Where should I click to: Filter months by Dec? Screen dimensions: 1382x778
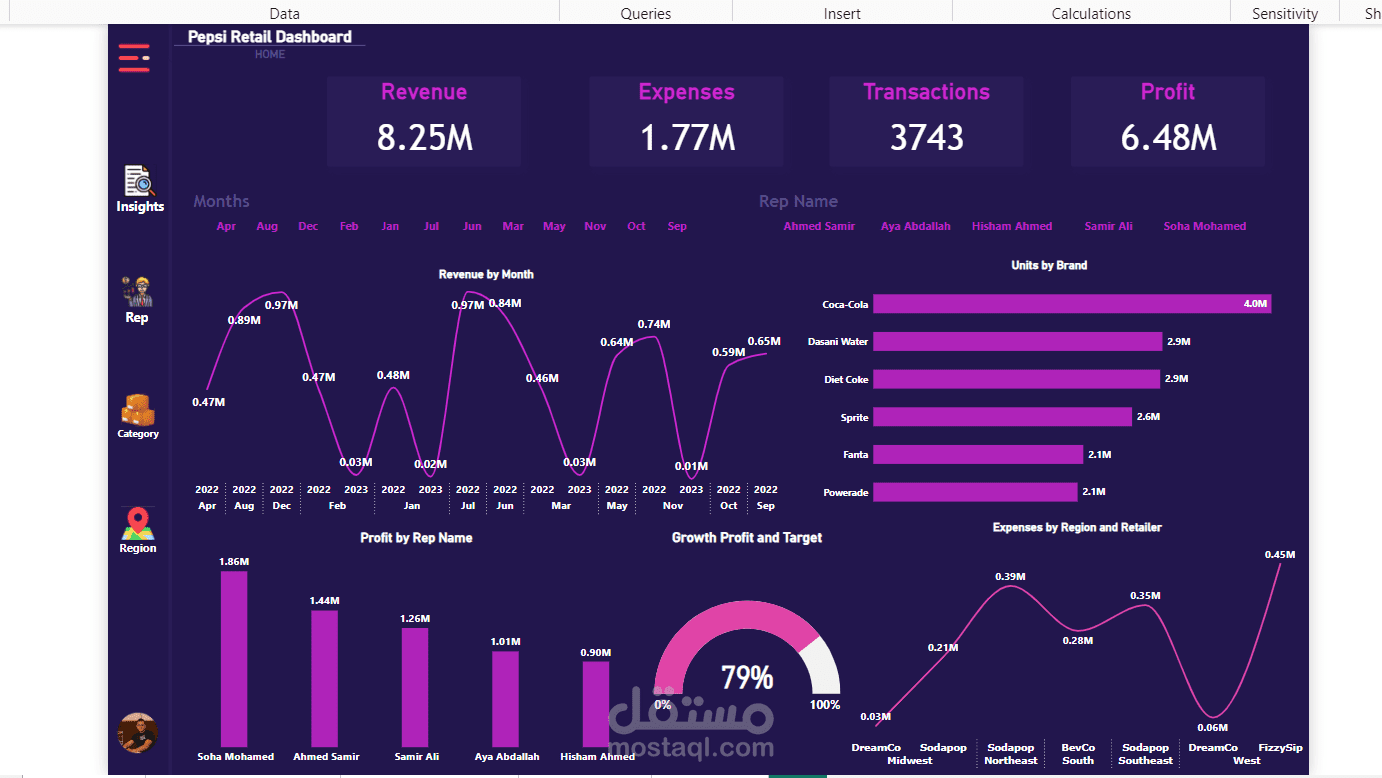[308, 226]
